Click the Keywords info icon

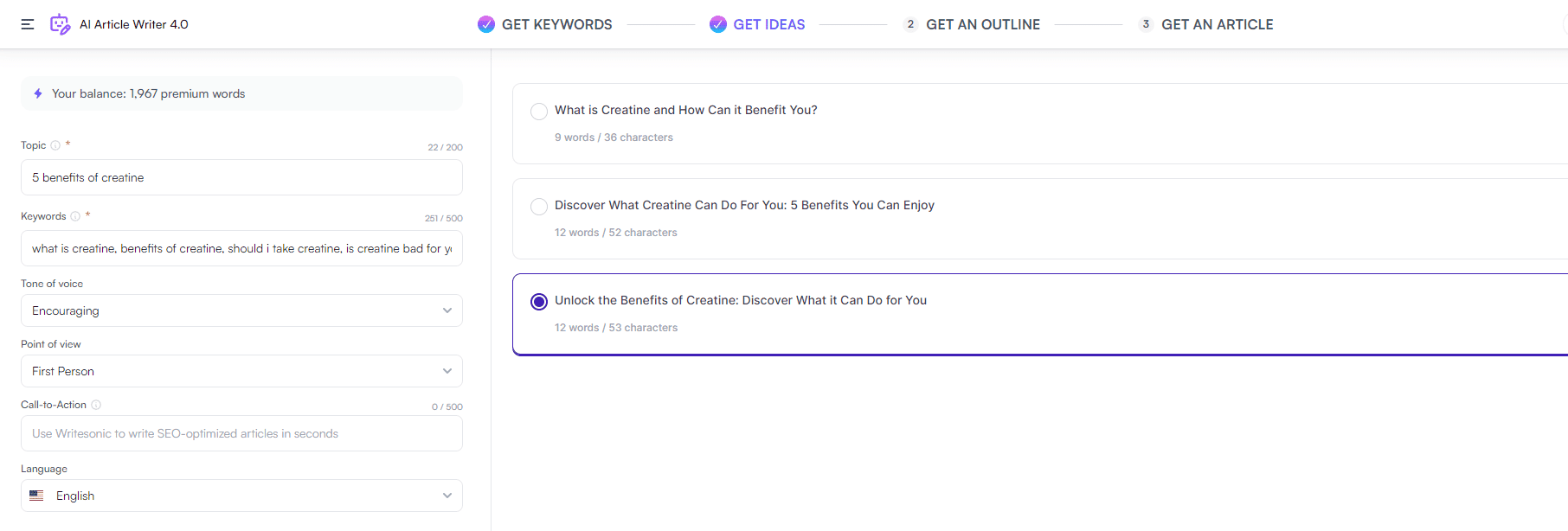point(75,216)
